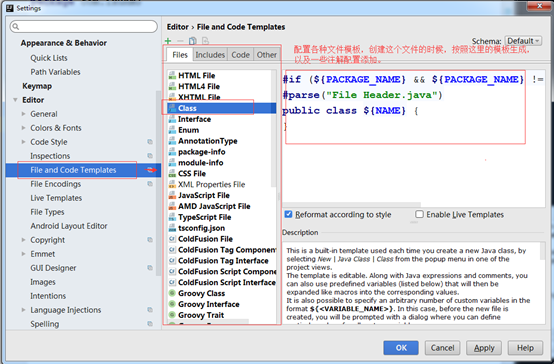Open the Keymap settings
The width and height of the screenshot is (554, 364).
[37, 86]
